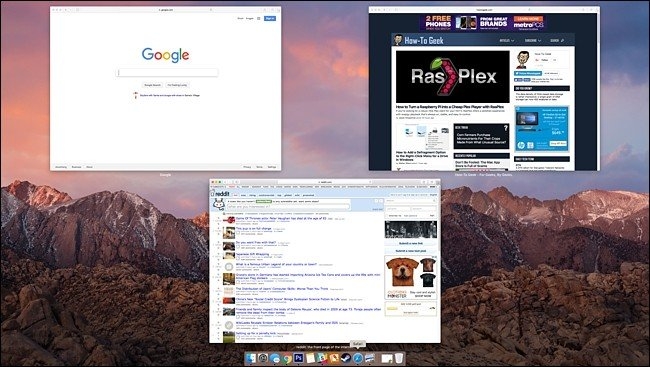The height and width of the screenshot is (367, 650).
Task: Open the circular gray icon next to Finder in the dock
Action: coord(263,359)
